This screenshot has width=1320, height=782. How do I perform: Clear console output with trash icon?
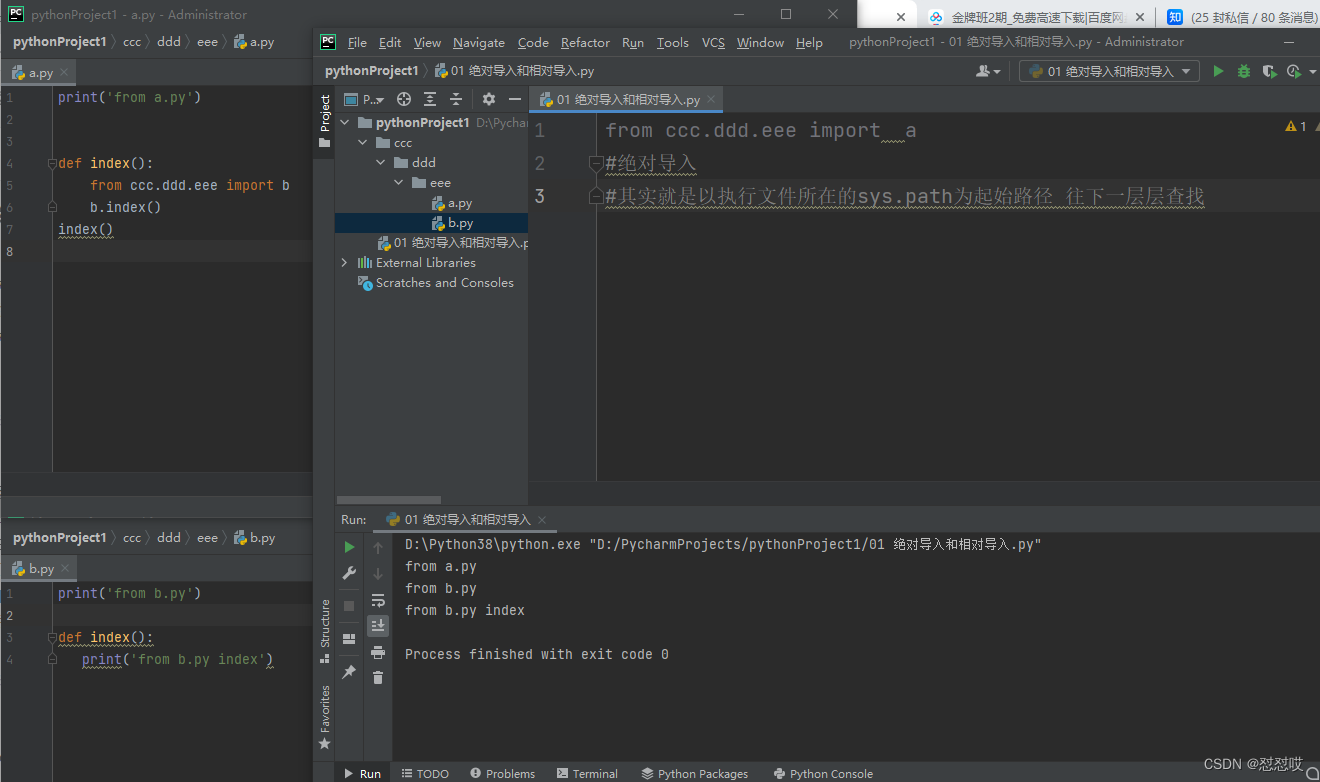[378, 678]
